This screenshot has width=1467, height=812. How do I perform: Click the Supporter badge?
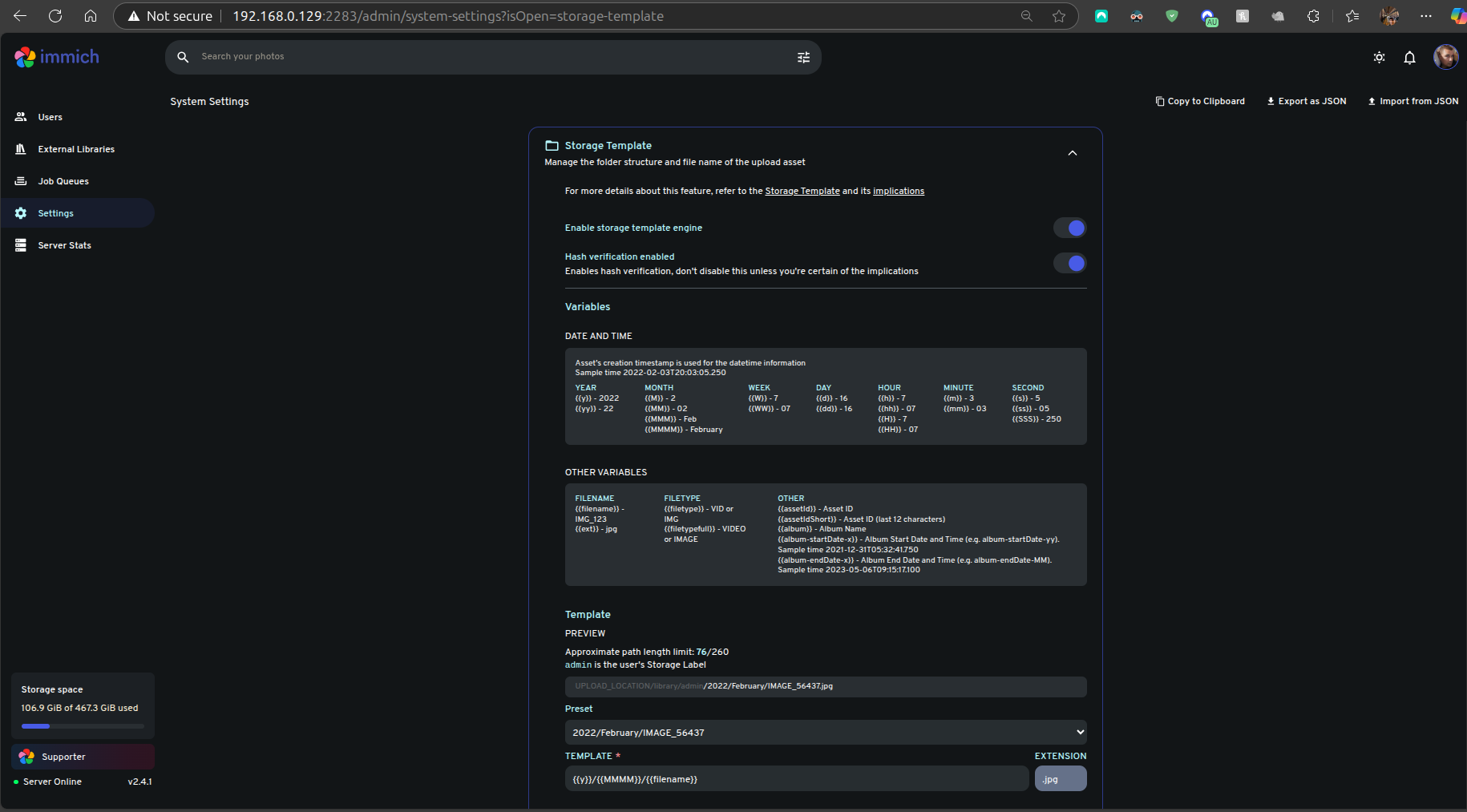[x=83, y=756]
